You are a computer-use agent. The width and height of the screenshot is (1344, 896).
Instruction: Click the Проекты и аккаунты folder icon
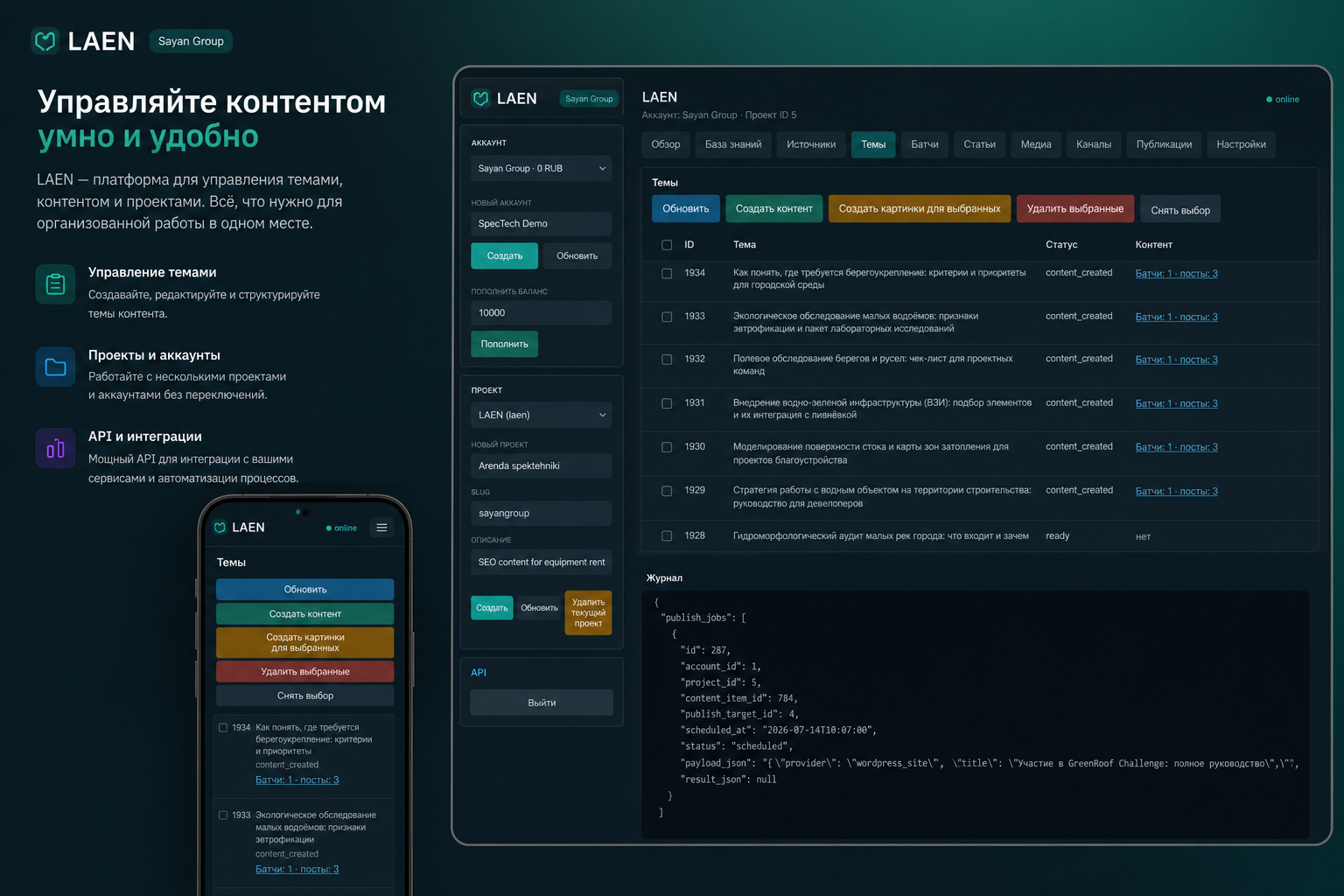coord(55,367)
